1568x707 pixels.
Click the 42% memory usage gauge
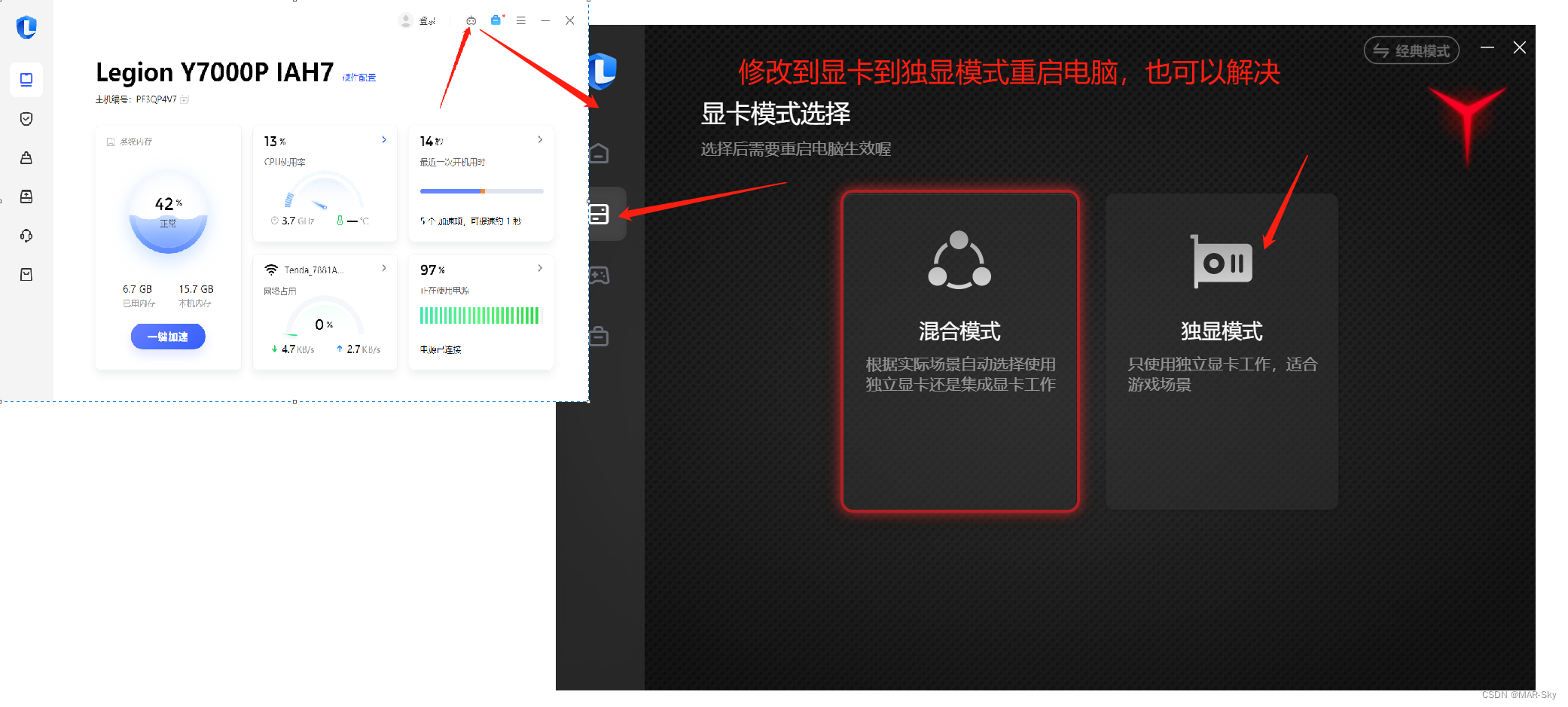[x=168, y=215]
